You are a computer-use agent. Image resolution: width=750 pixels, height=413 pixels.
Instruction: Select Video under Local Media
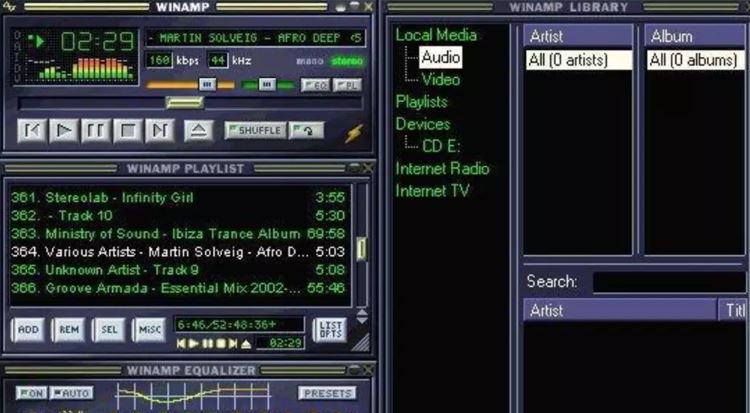(441, 79)
